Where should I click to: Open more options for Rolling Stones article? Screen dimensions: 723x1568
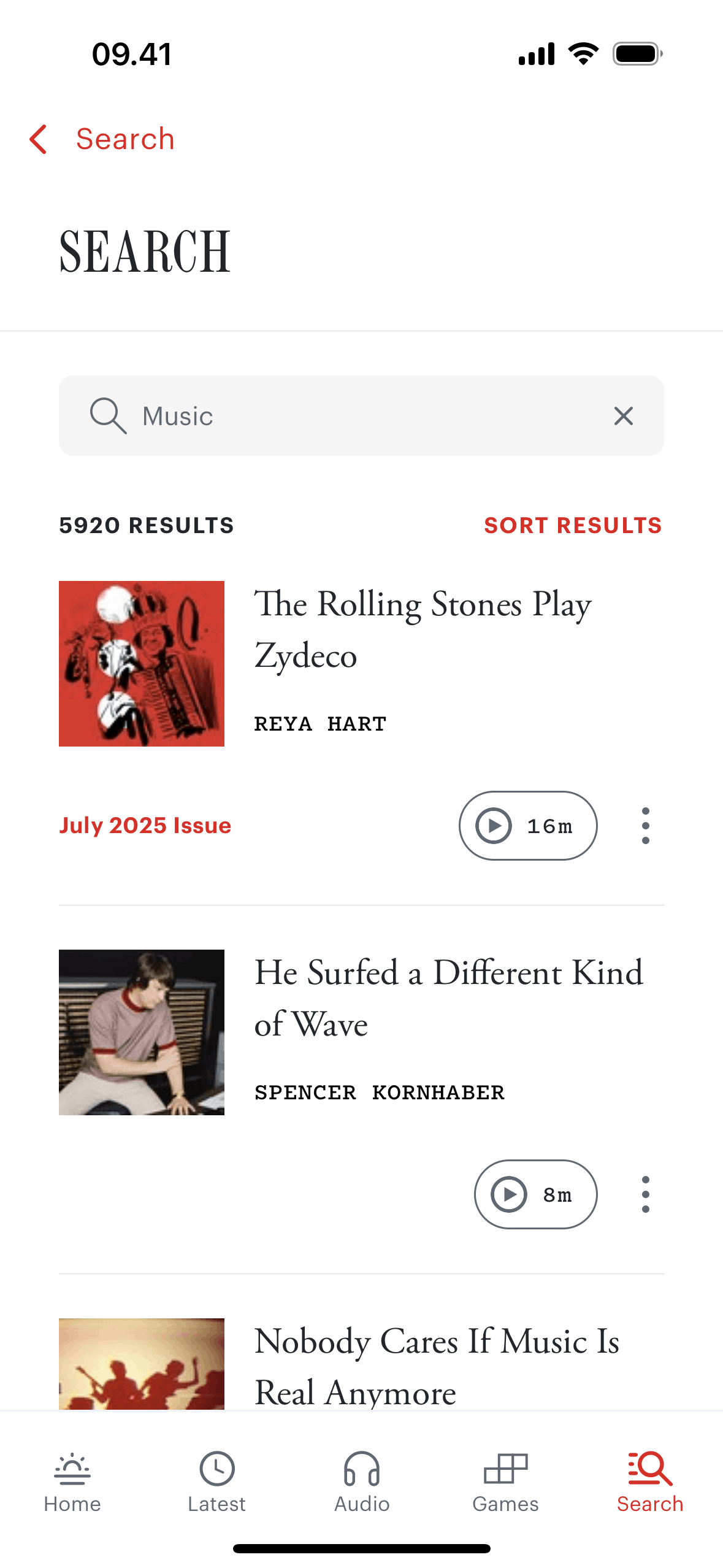coord(645,826)
